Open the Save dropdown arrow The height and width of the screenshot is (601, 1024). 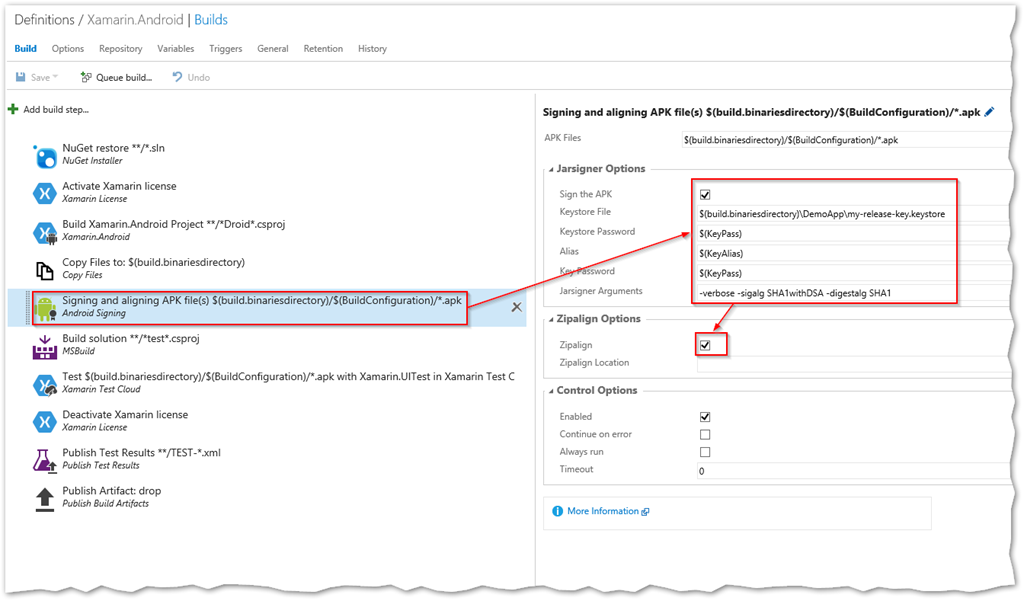click(56, 77)
